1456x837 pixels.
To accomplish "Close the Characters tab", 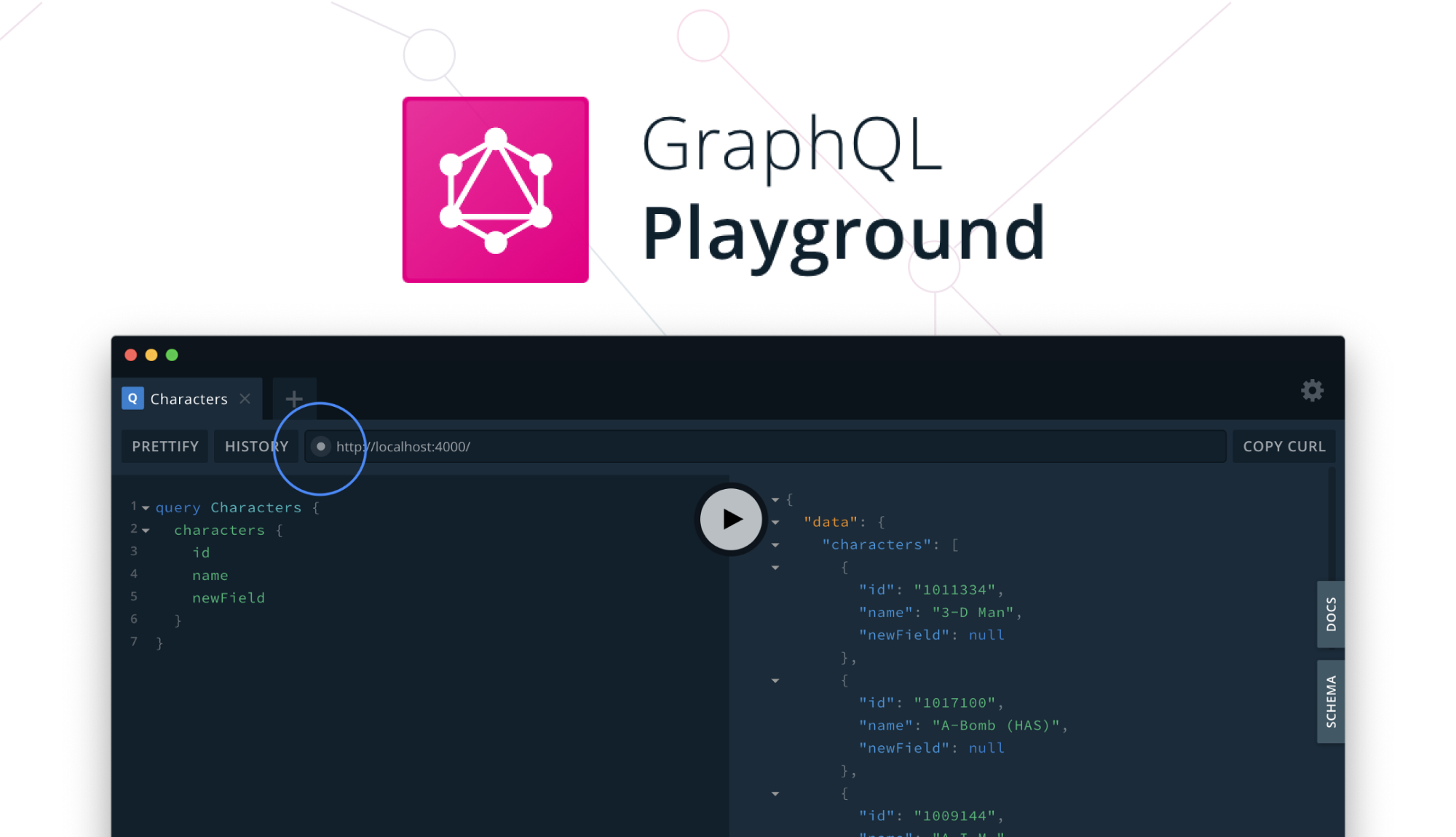I will pyautogui.click(x=245, y=399).
